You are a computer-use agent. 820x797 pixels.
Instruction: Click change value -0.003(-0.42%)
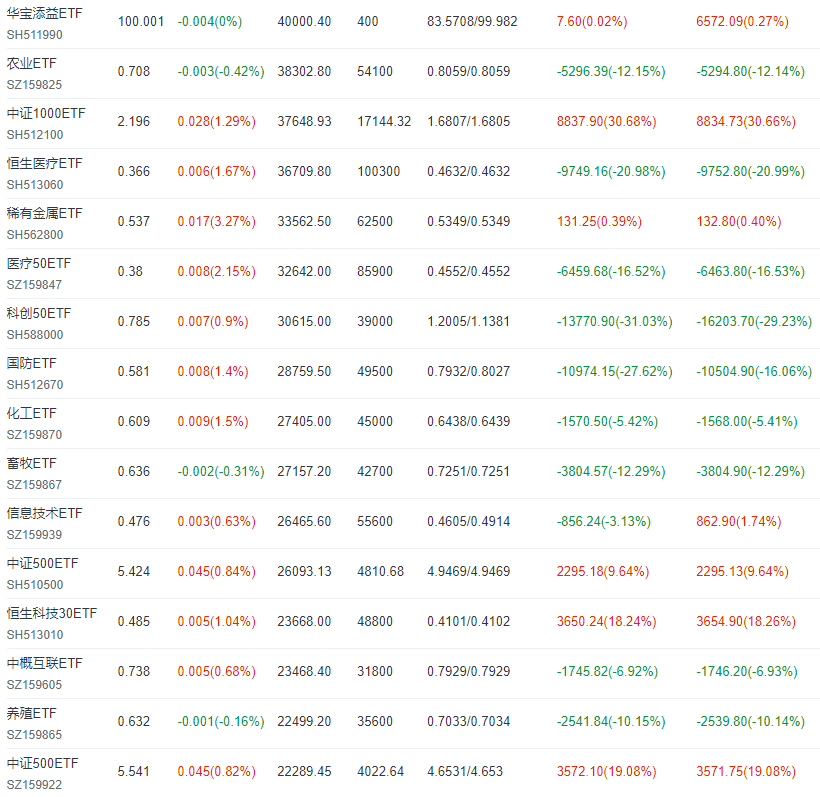[221, 72]
